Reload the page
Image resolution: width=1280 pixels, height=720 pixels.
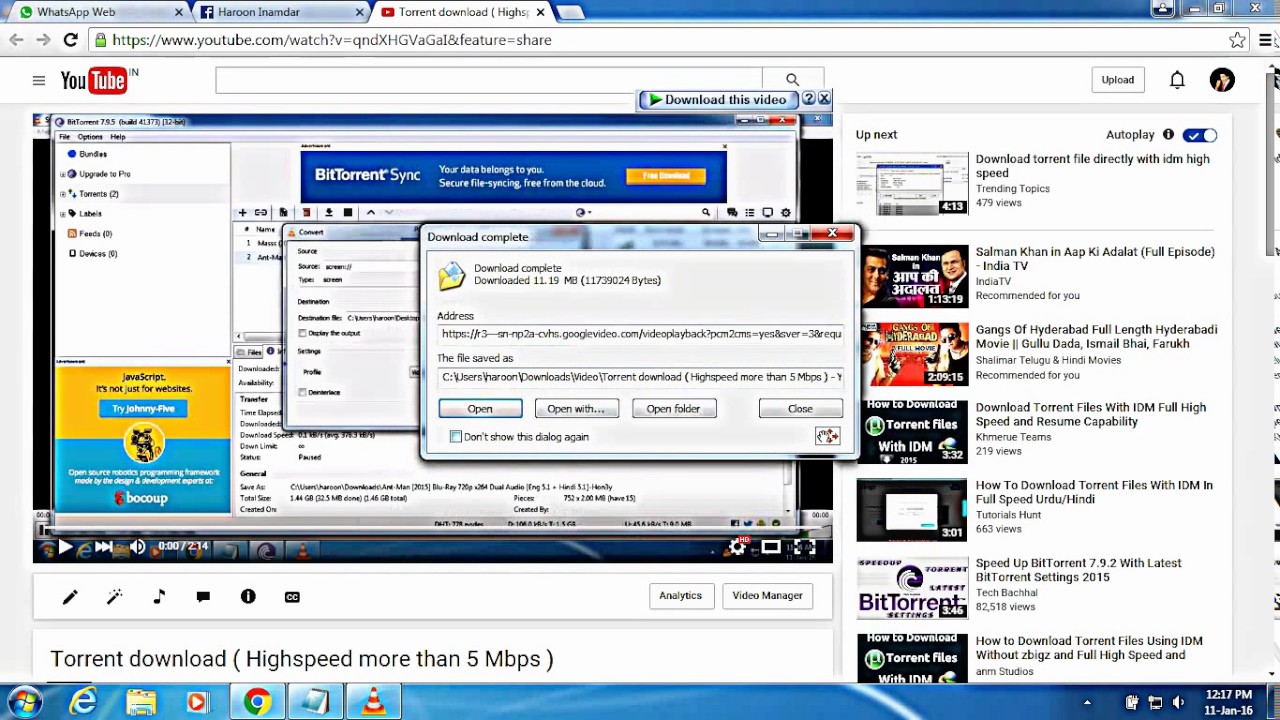coord(70,40)
